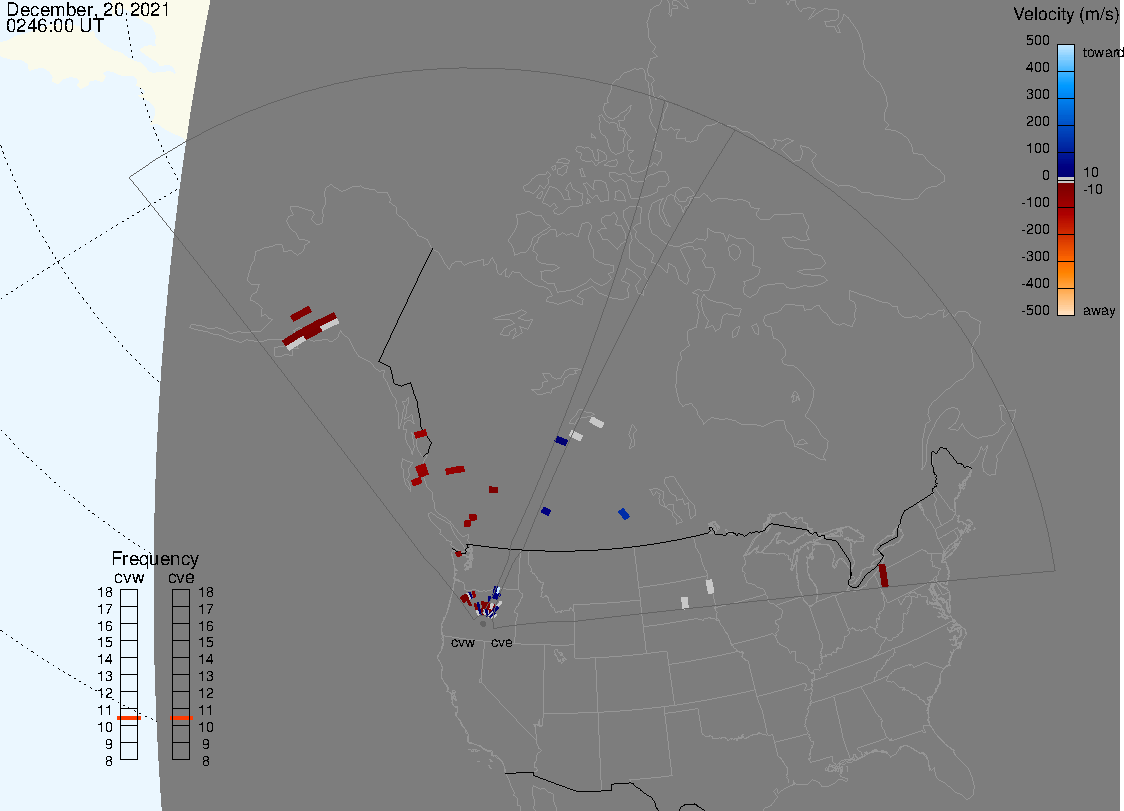Click the '-500' velocity scale value
Viewport: 1124px width, 811px height.
(x=1035, y=310)
